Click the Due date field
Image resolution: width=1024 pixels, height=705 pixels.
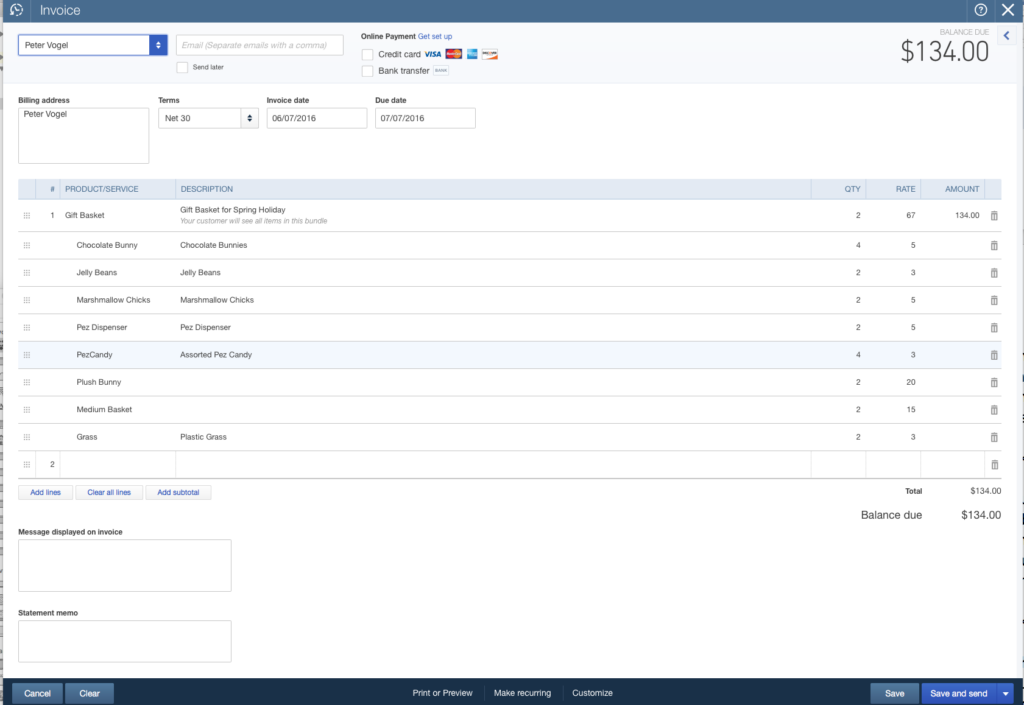point(425,118)
